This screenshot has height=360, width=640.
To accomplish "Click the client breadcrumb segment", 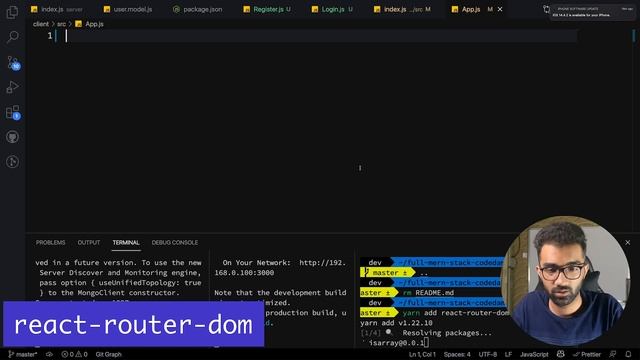I will click(x=41, y=24).
